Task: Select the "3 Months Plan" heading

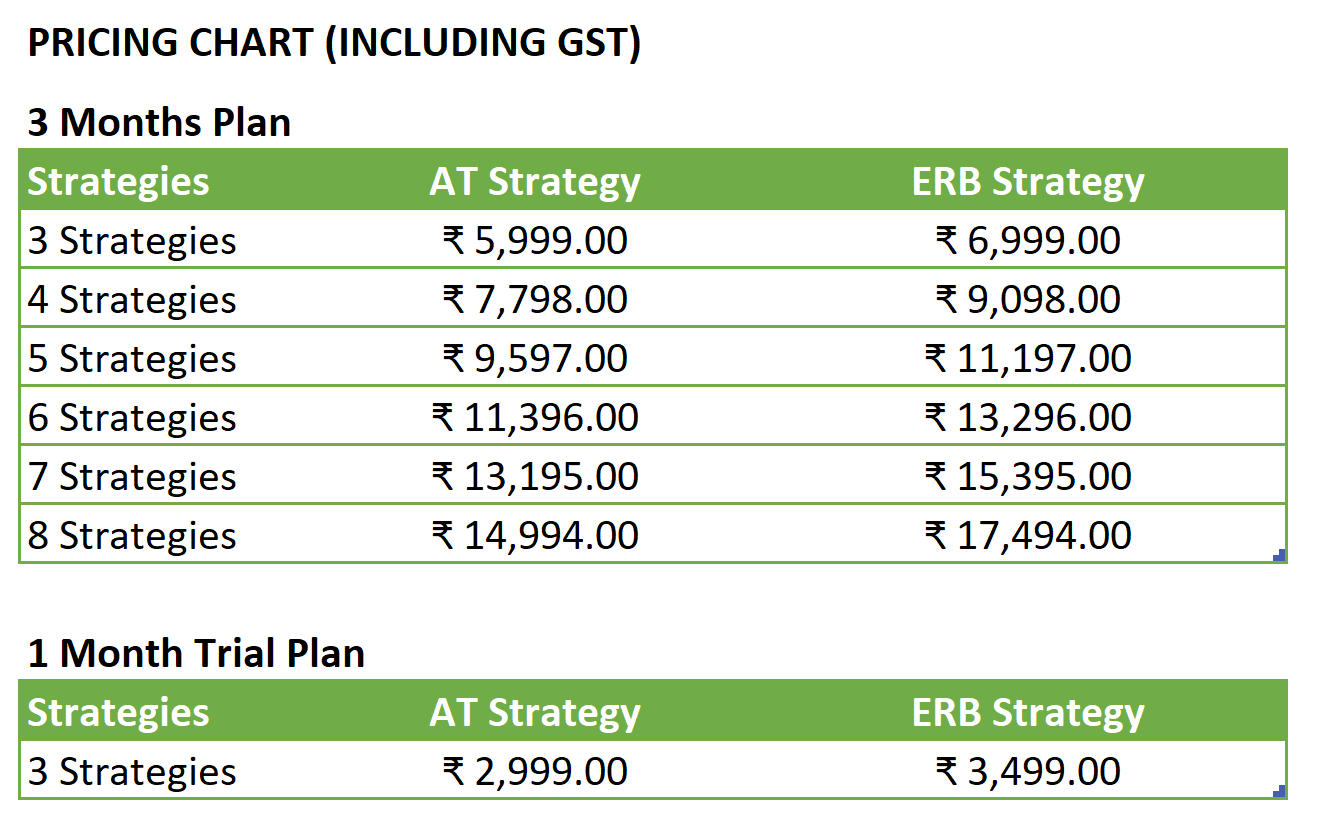Action: point(159,123)
